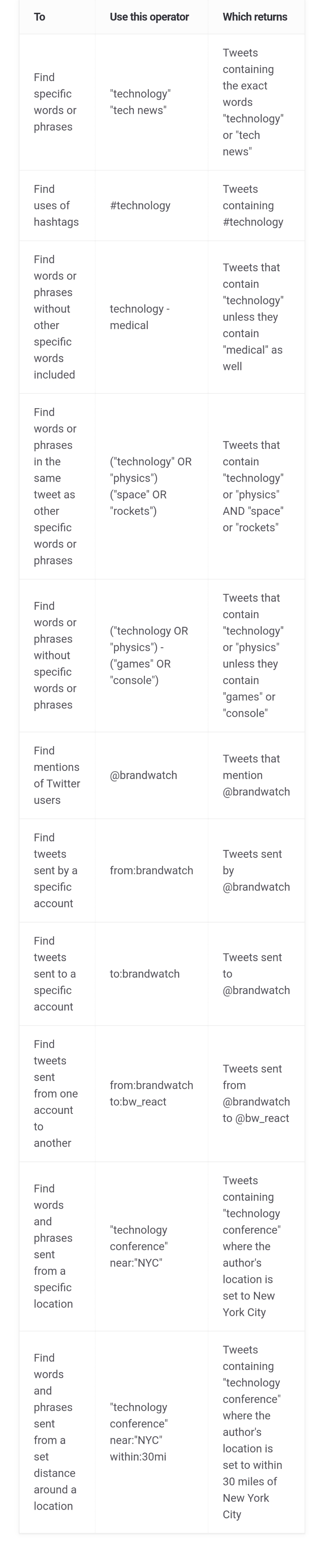Viewport: 319px width, 1568px height.
Task: Click the "Find uses of hashtags" cell
Action: 56,206
